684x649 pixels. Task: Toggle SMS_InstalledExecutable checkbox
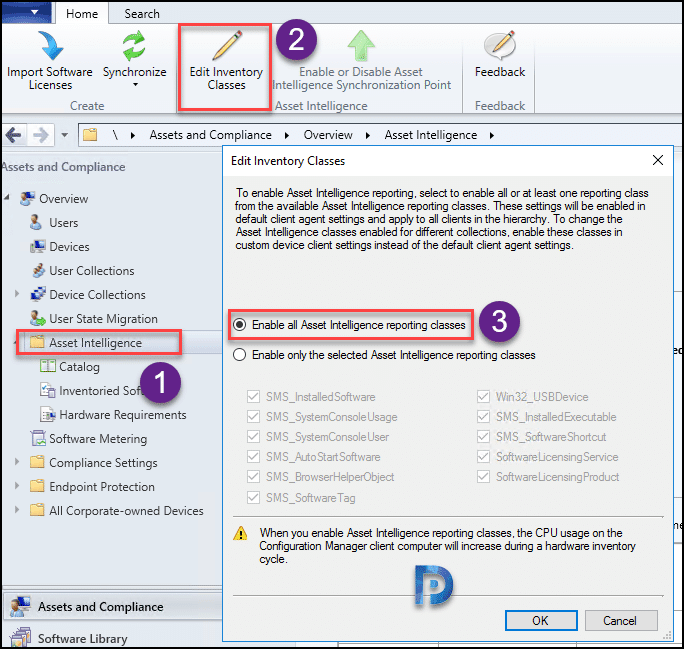tap(483, 417)
